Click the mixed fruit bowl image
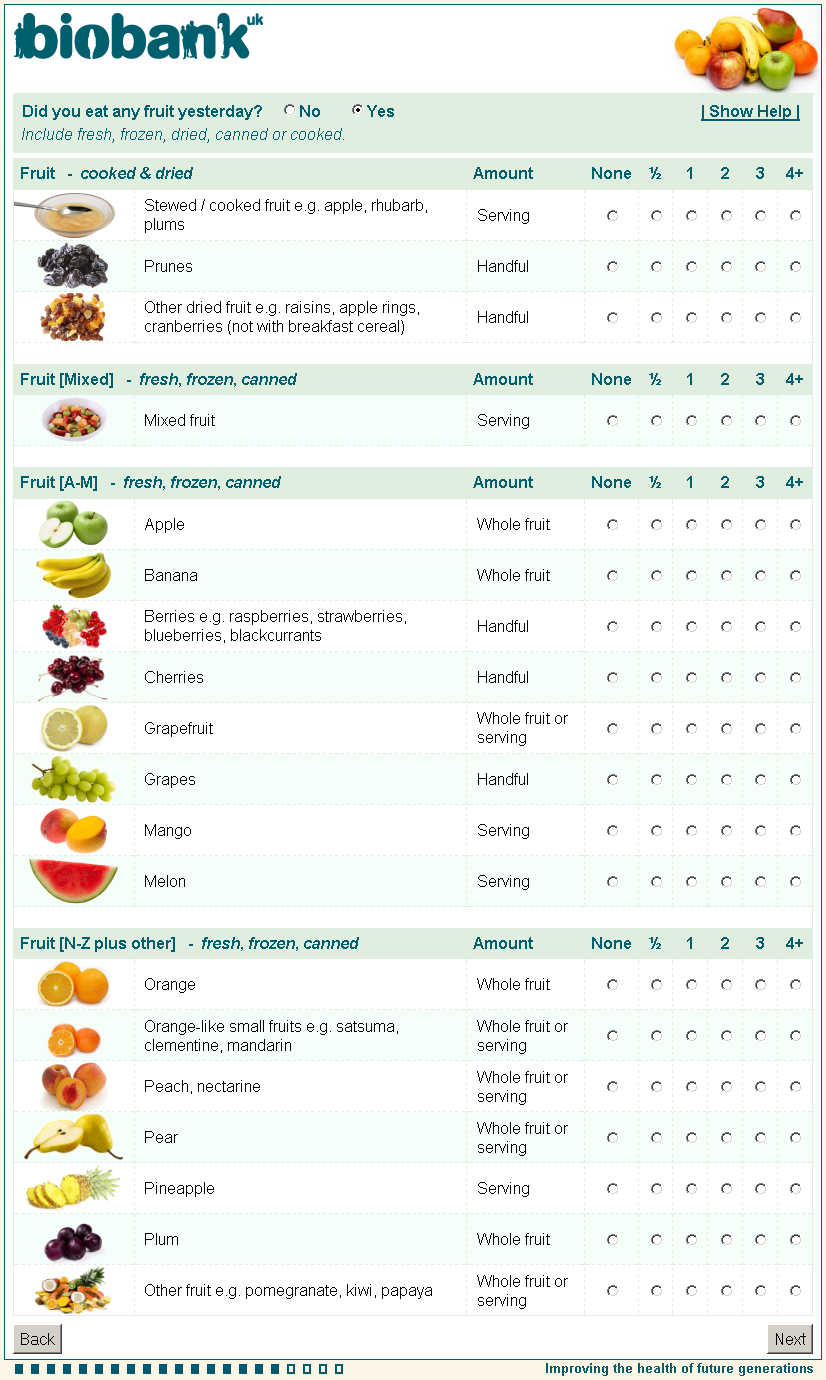Screen dimensions: 826x1380 [73, 420]
